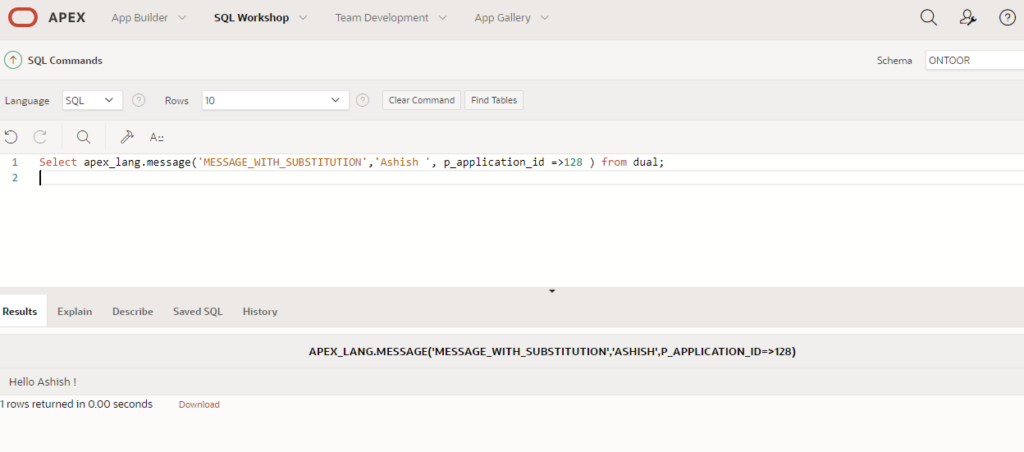Image resolution: width=1024 pixels, height=452 pixels.
Task: Switch to the Explain tab
Action: (74, 312)
